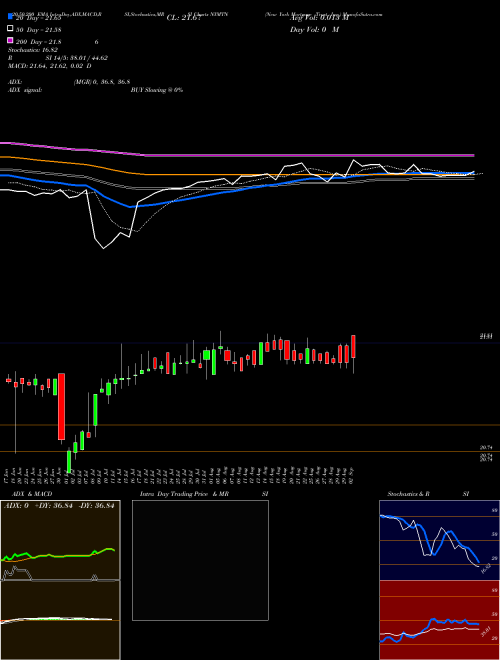
Task: Click the ADX chart panel with green line
Action: pos(60,540)
